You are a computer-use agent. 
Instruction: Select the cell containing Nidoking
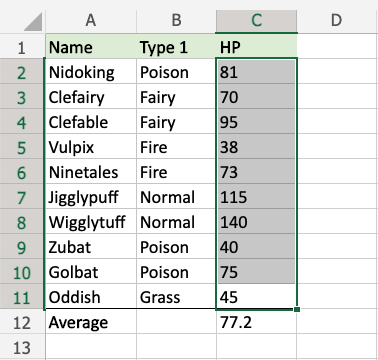tap(91, 72)
